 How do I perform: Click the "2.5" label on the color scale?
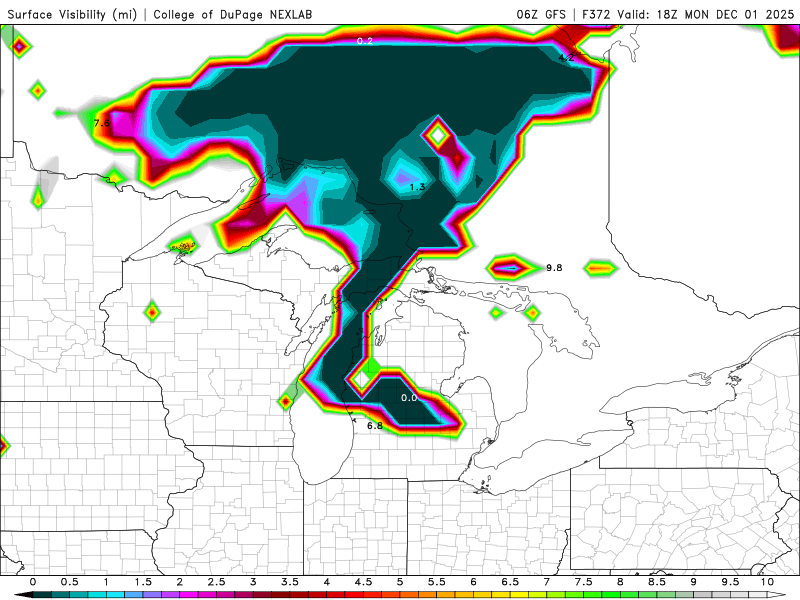[x=216, y=582]
